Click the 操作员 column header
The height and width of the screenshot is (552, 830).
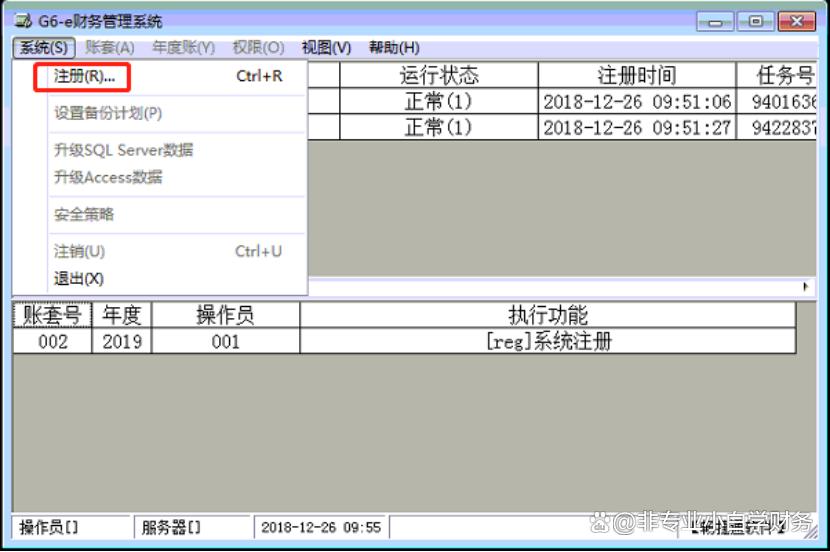225,315
